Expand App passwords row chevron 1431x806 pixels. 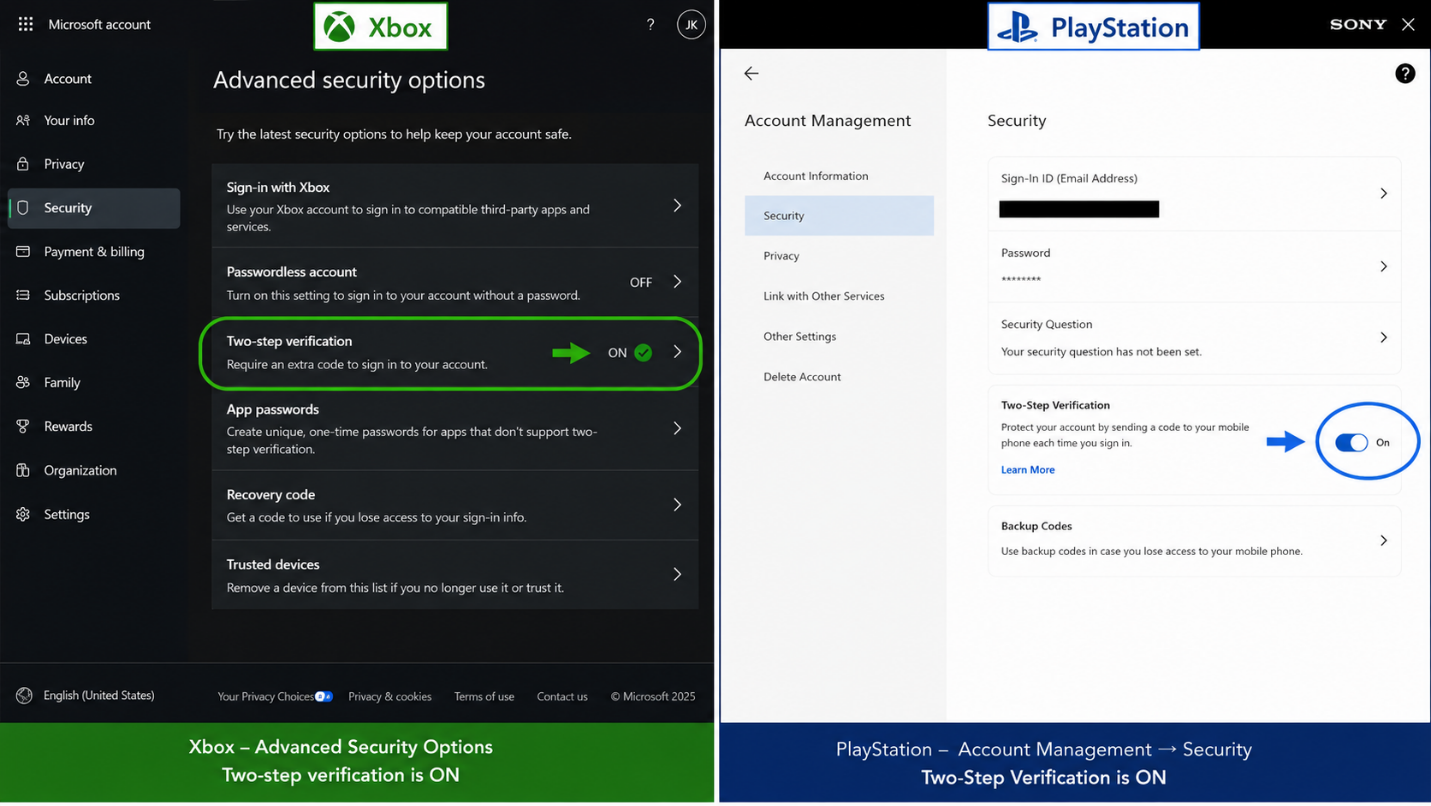(677, 428)
